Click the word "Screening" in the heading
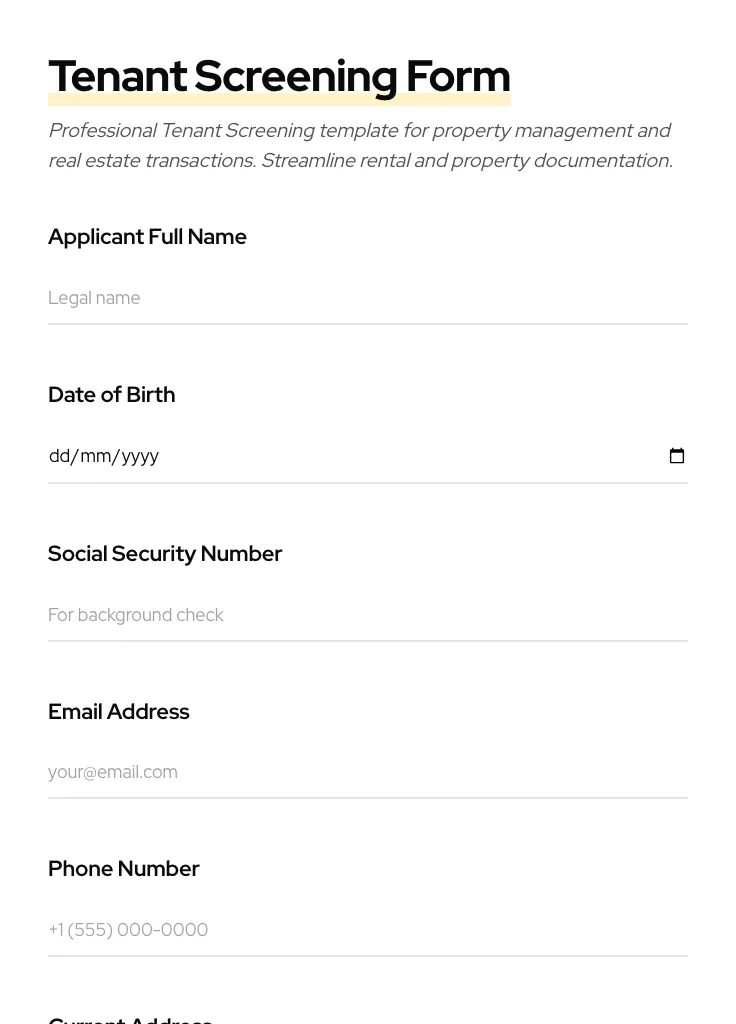 tap(296, 77)
